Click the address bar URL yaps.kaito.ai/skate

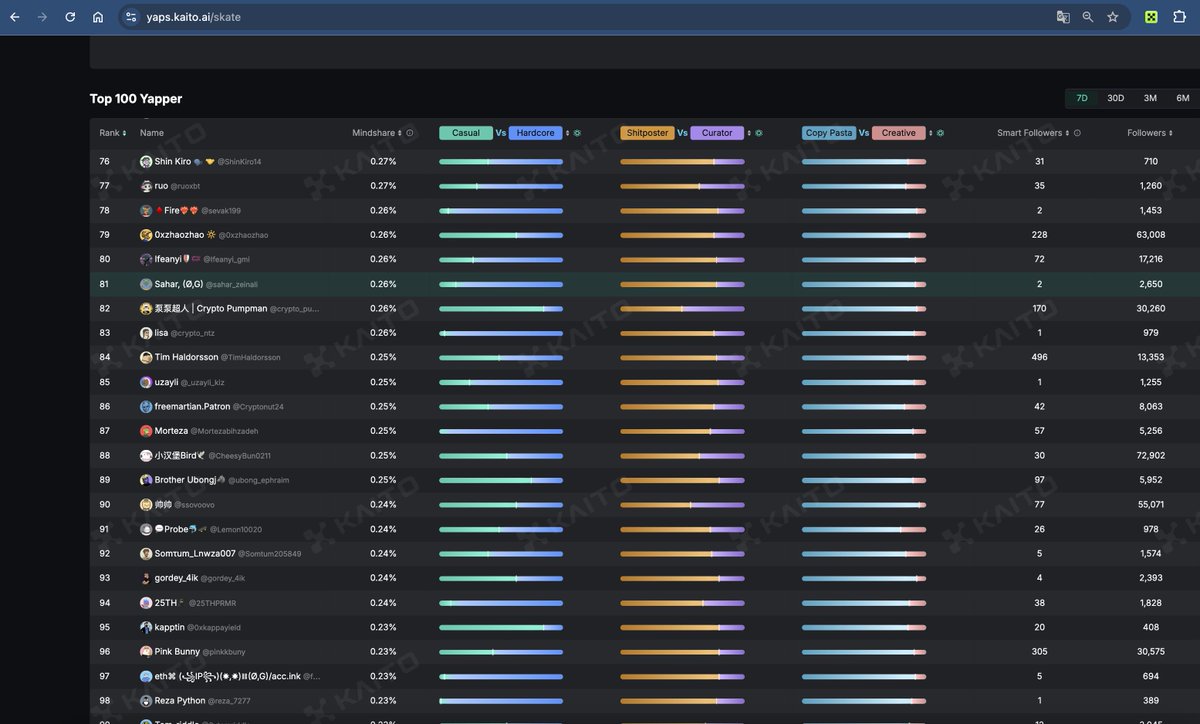(193, 17)
